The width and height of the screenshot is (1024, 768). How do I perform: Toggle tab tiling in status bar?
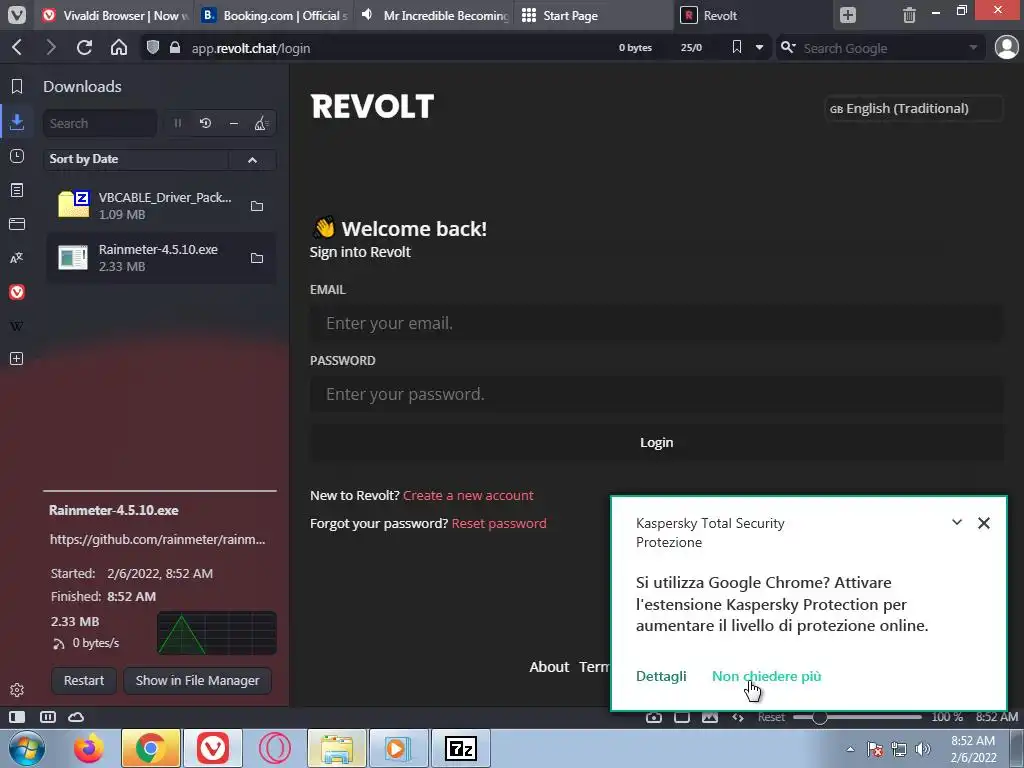tap(682, 717)
